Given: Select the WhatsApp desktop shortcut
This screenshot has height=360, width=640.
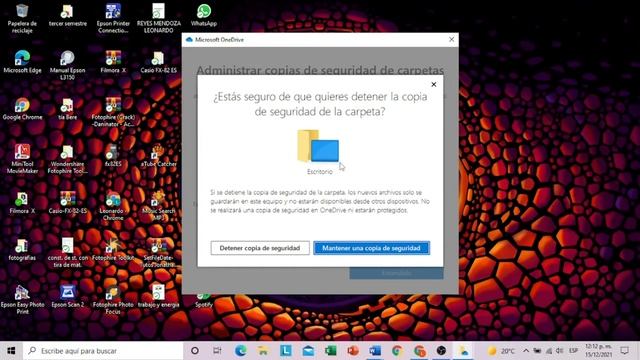Looking at the screenshot, I should (x=204, y=16).
